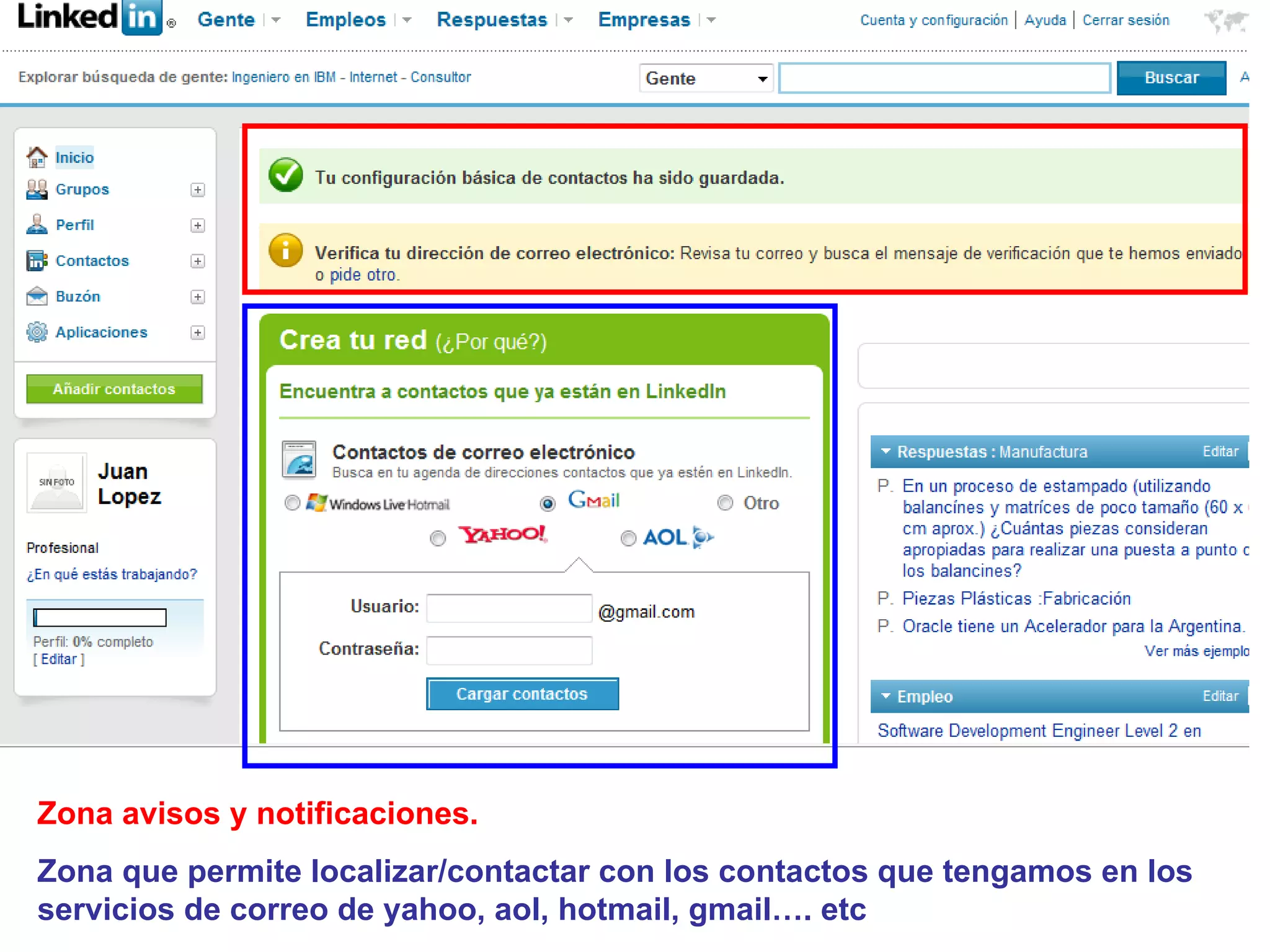Click the email contacts address book icon
This screenshot has width=1270, height=952.
tap(299, 459)
